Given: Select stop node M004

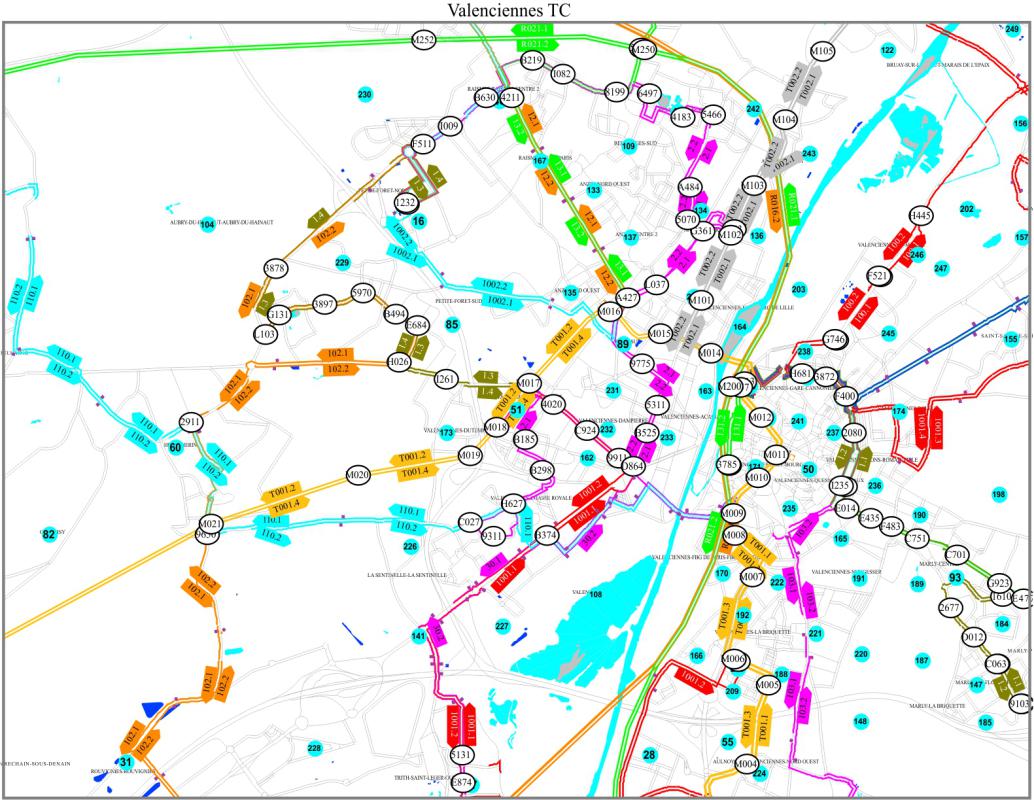Looking at the screenshot, I should pyautogui.click(x=747, y=764).
